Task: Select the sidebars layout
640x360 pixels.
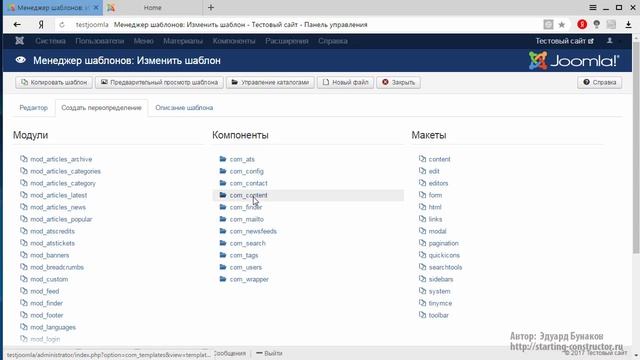Action: coord(441,279)
